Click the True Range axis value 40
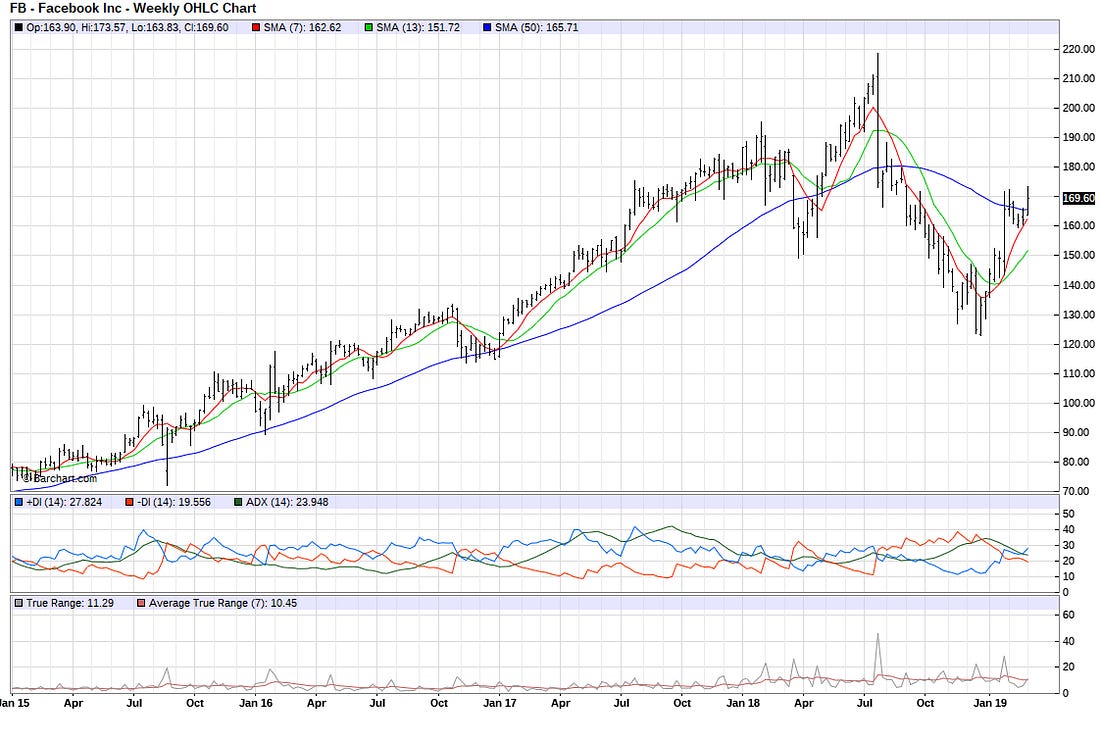Screen dimensions: 1100x733 point(1068,641)
